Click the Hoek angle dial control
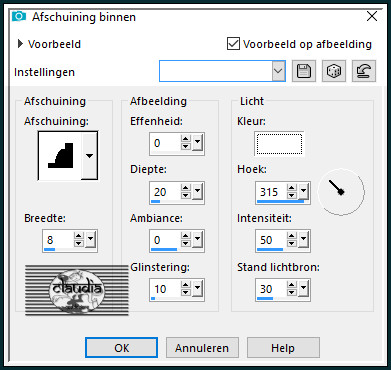The image size is (391, 370). 341,192
